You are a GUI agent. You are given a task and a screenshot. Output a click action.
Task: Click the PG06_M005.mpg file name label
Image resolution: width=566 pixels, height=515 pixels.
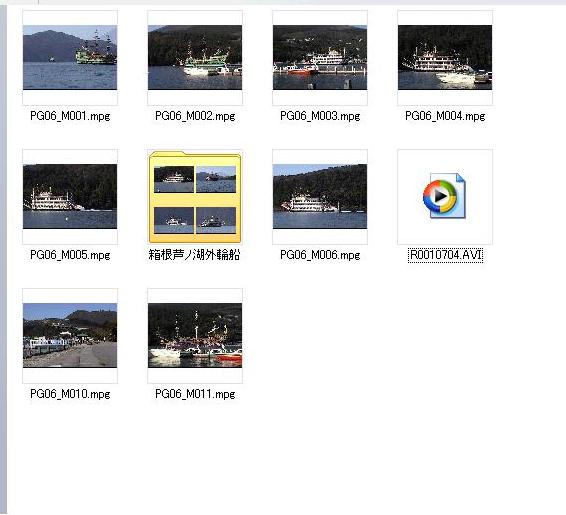tap(70, 255)
